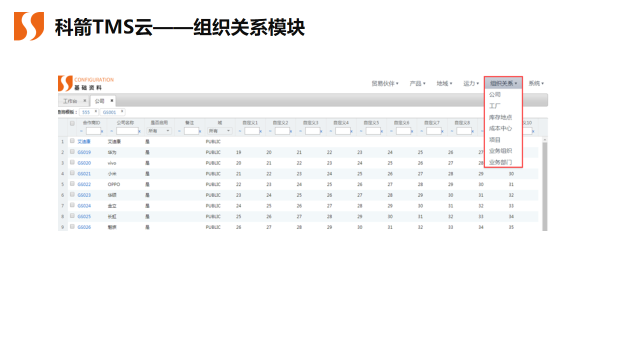Viewport: 640px width, 360px height.
Task: Clear the 公司名称 filter field
Action: pos(140,131)
